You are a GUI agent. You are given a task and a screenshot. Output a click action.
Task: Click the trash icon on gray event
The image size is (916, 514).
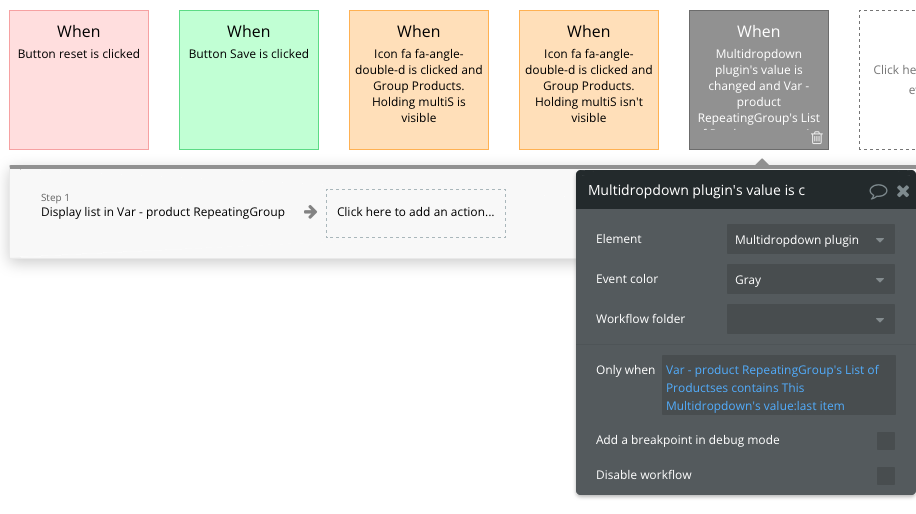(x=817, y=138)
